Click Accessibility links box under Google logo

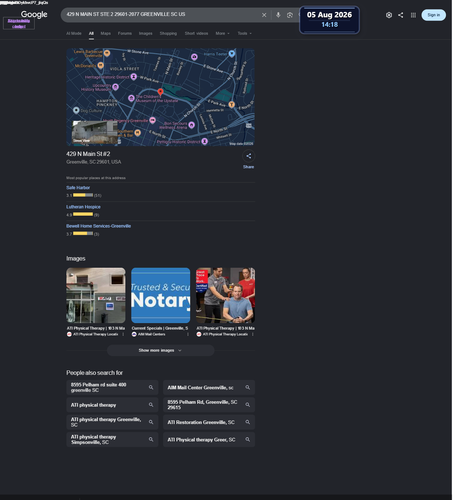point(19,24)
